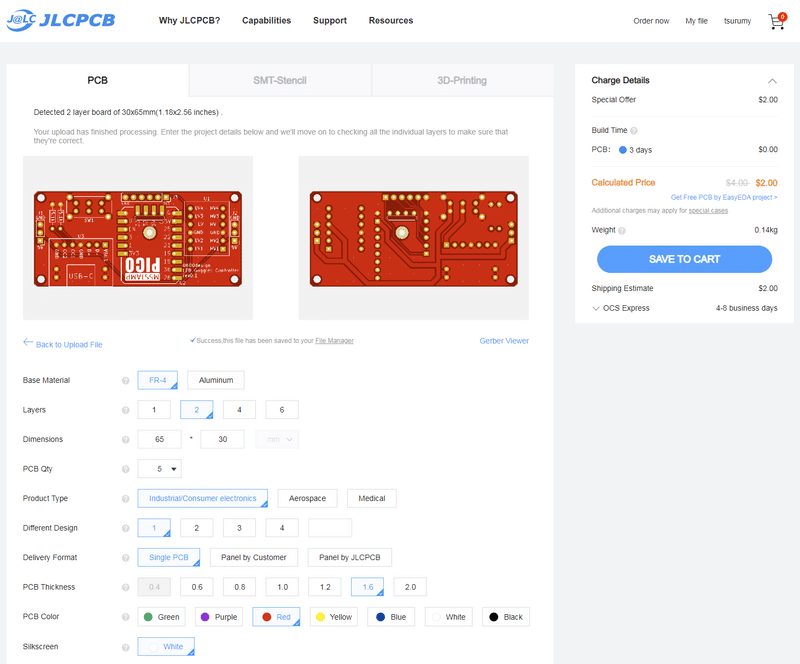
Task: Click the PCB Color help icon
Action: coord(126,618)
